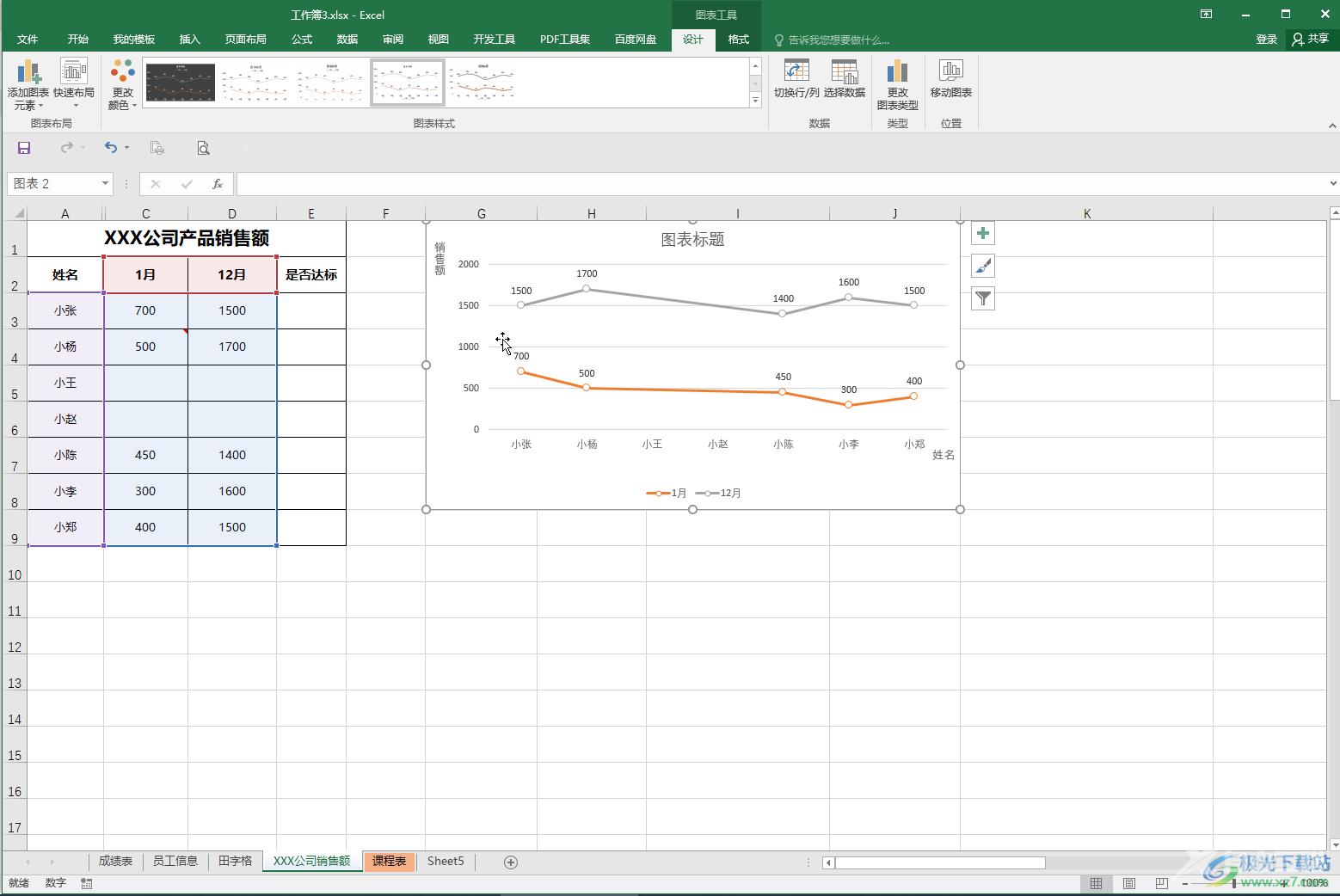Switch to the 插入 (Insert) tab
The image size is (1340, 896).
click(x=189, y=40)
